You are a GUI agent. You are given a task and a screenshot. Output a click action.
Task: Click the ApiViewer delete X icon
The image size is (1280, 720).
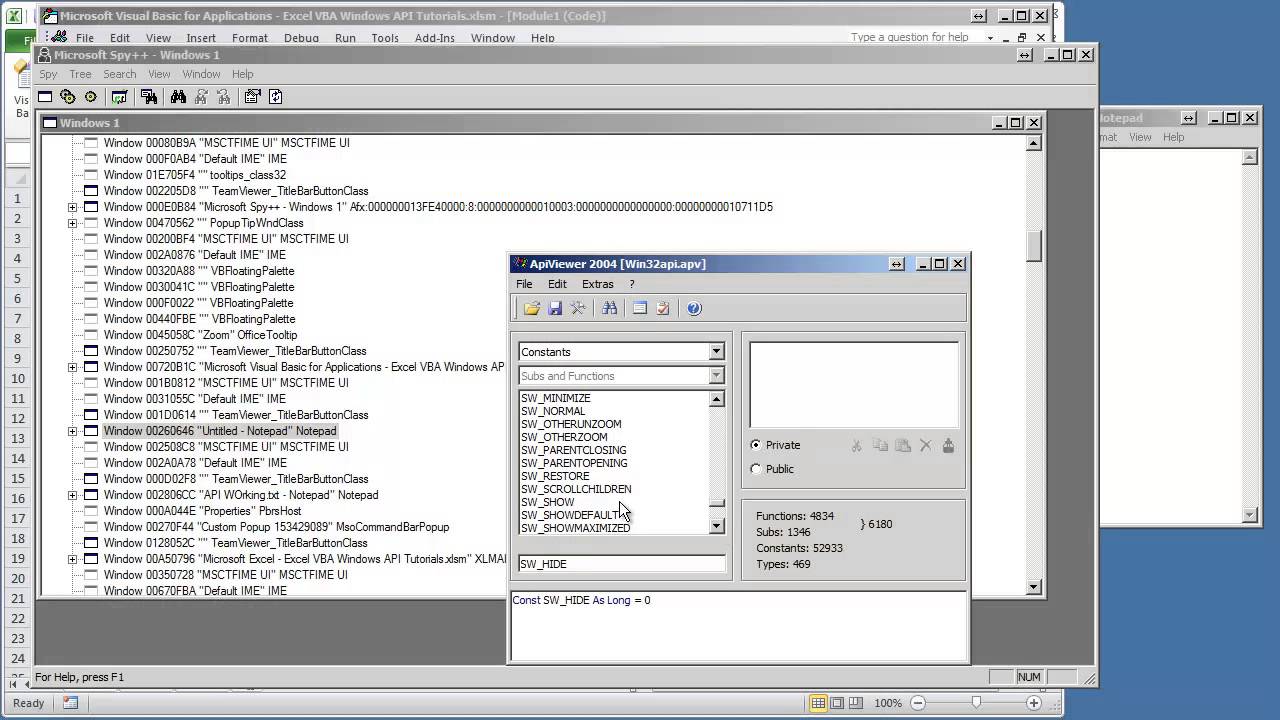(x=926, y=446)
